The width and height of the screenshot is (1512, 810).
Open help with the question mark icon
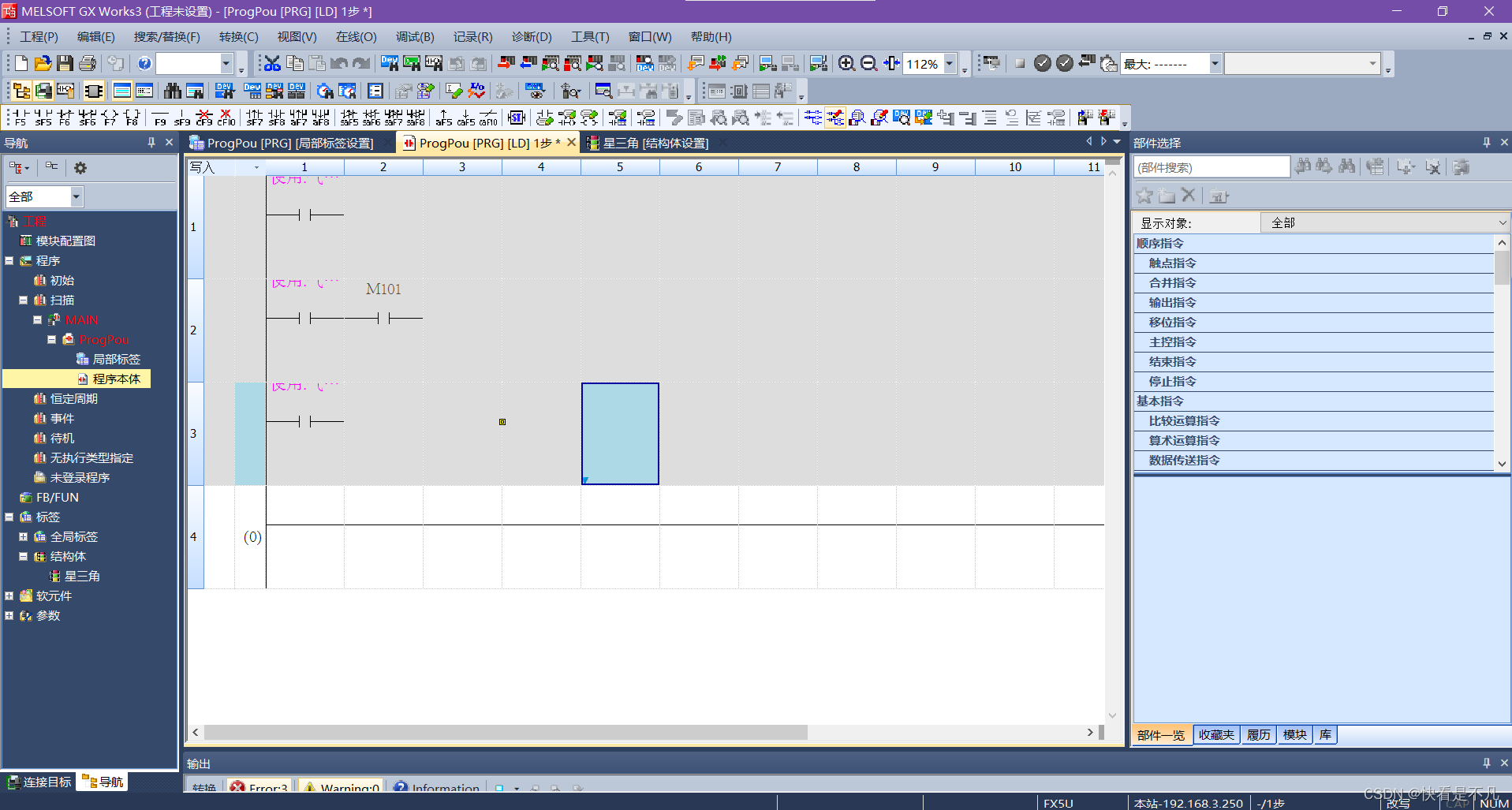(144, 63)
